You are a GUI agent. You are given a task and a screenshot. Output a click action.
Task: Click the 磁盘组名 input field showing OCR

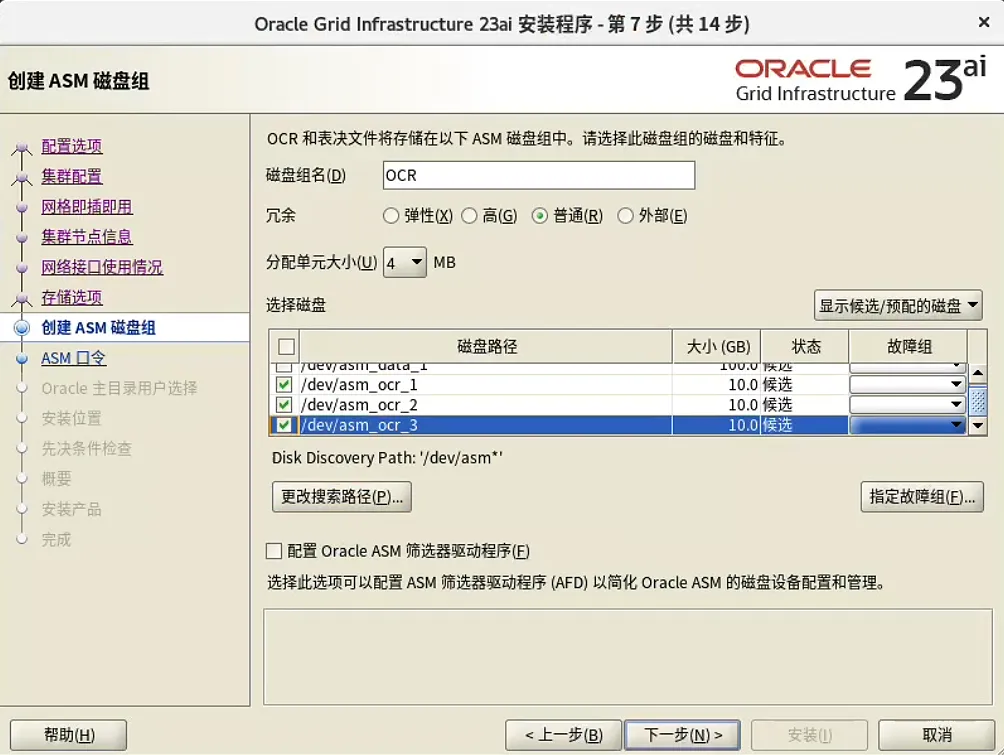[x=538, y=174]
